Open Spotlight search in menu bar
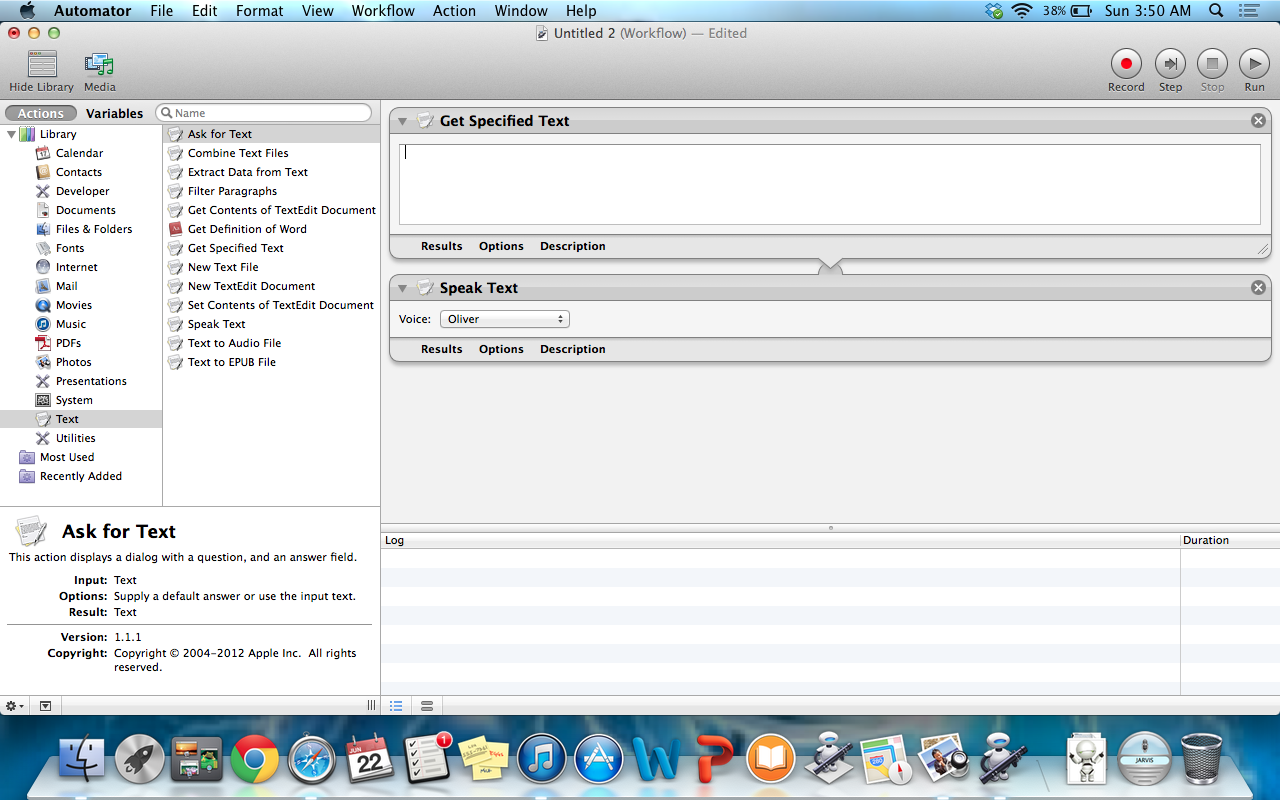 (x=1216, y=11)
